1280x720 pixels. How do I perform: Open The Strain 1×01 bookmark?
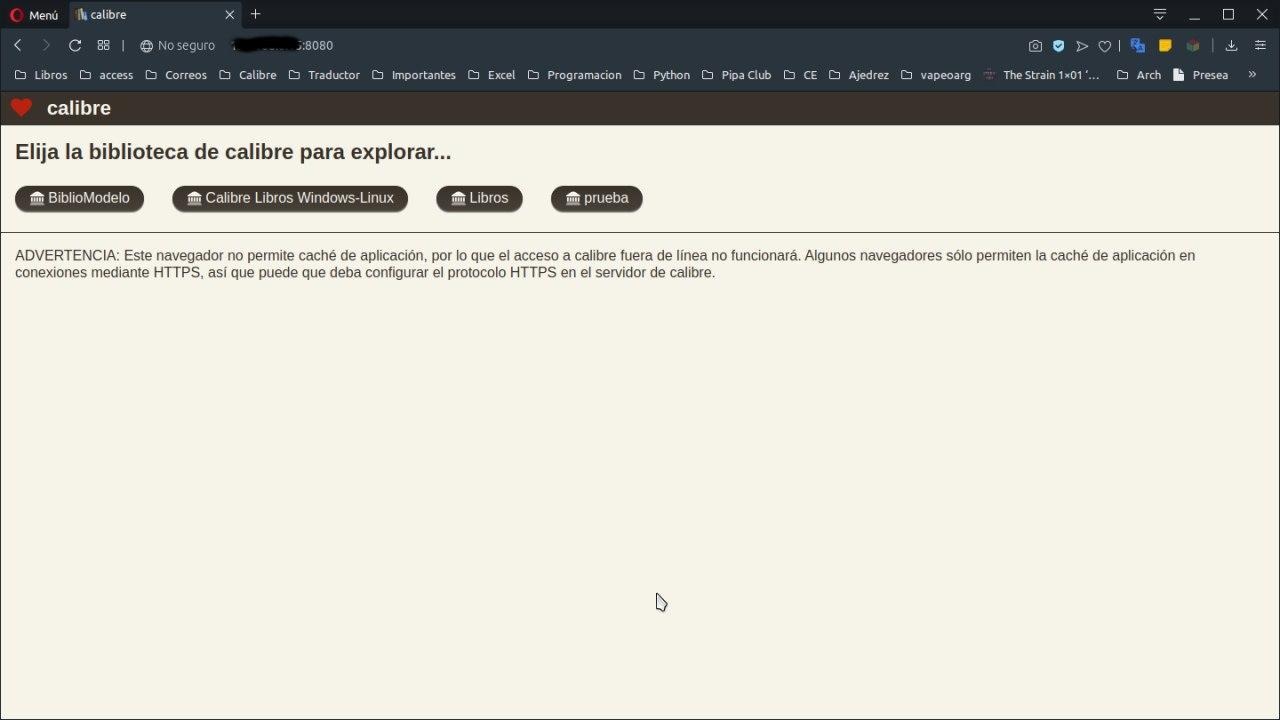pos(1041,75)
